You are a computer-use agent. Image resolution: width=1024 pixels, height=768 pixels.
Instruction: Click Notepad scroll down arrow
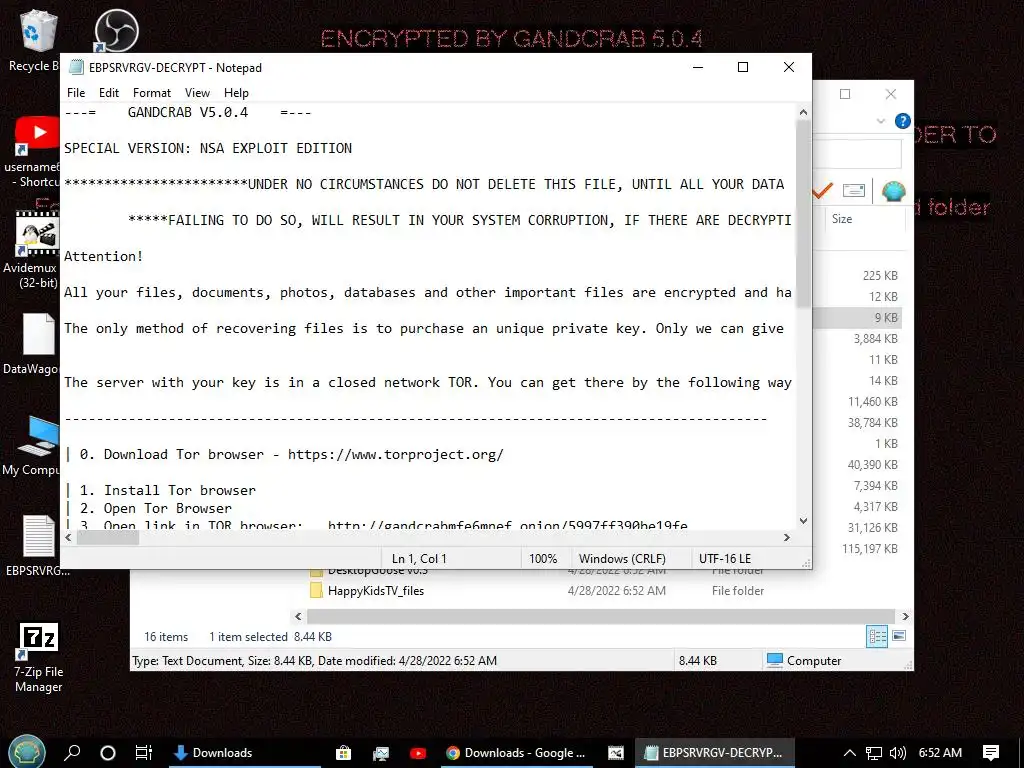coord(803,520)
